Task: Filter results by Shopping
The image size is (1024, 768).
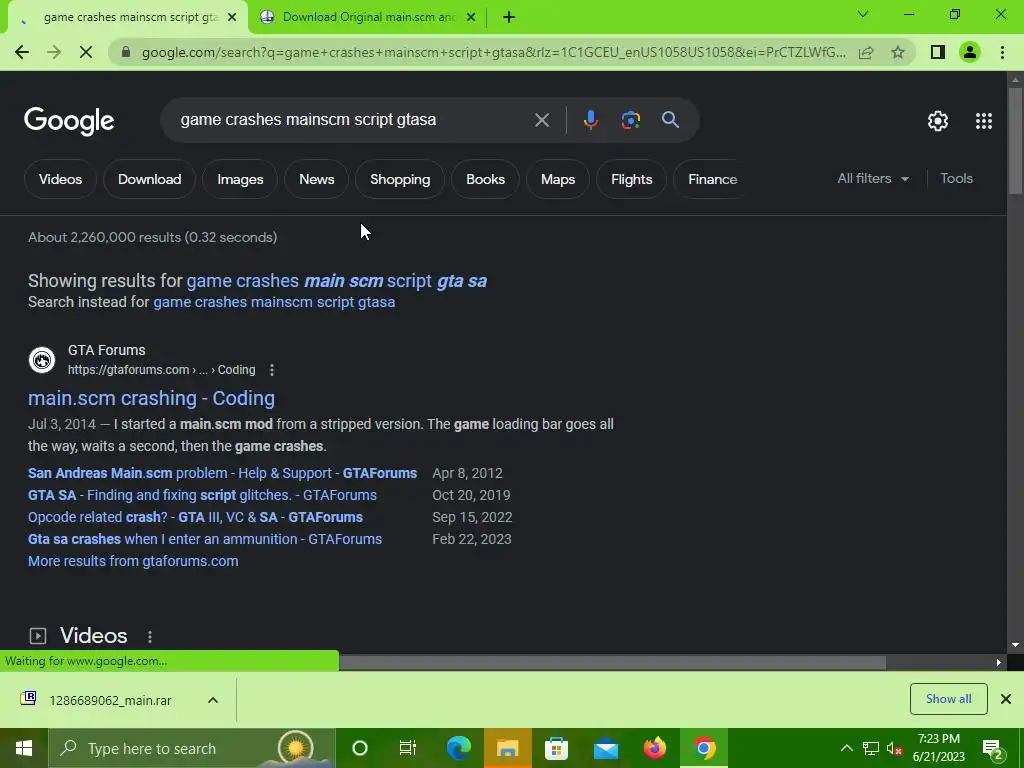Action: point(400,179)
